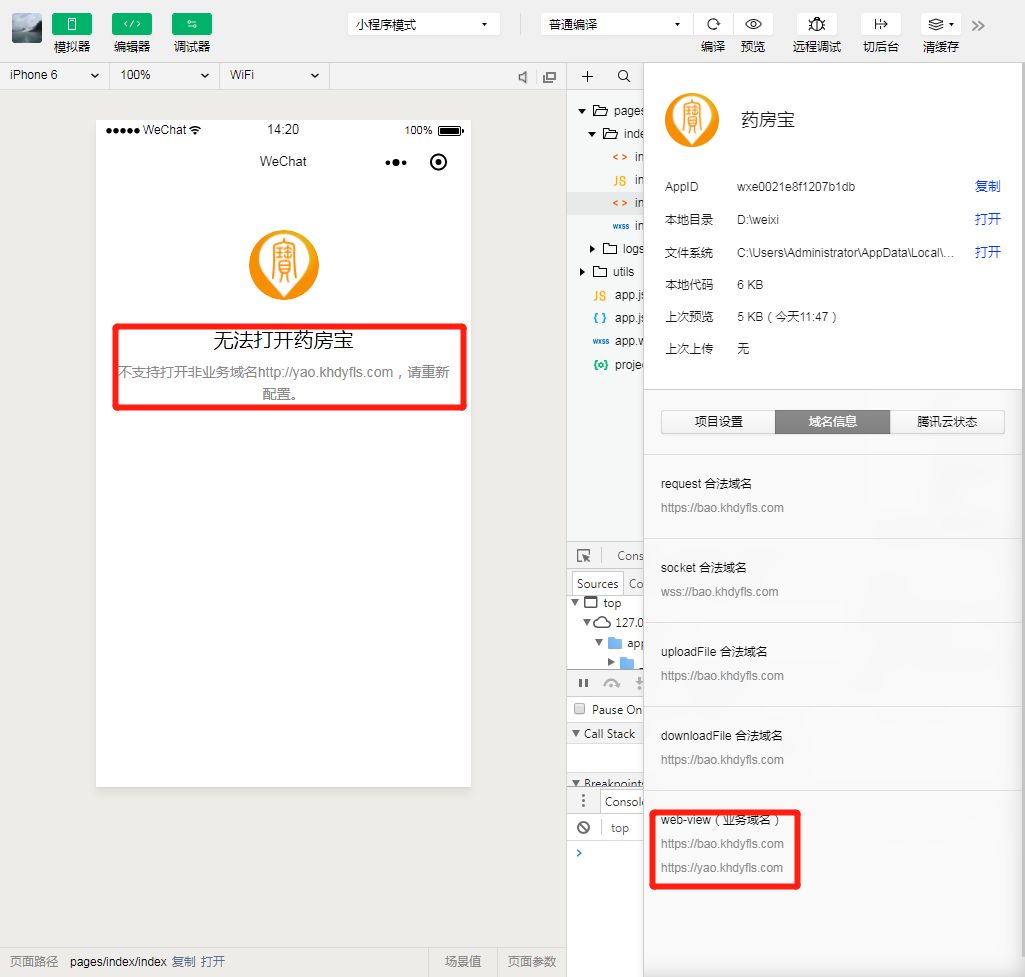Click the 编译 compile refresh icon
The width and height of the screenshot is (1025, 977).
click(713, 24)
